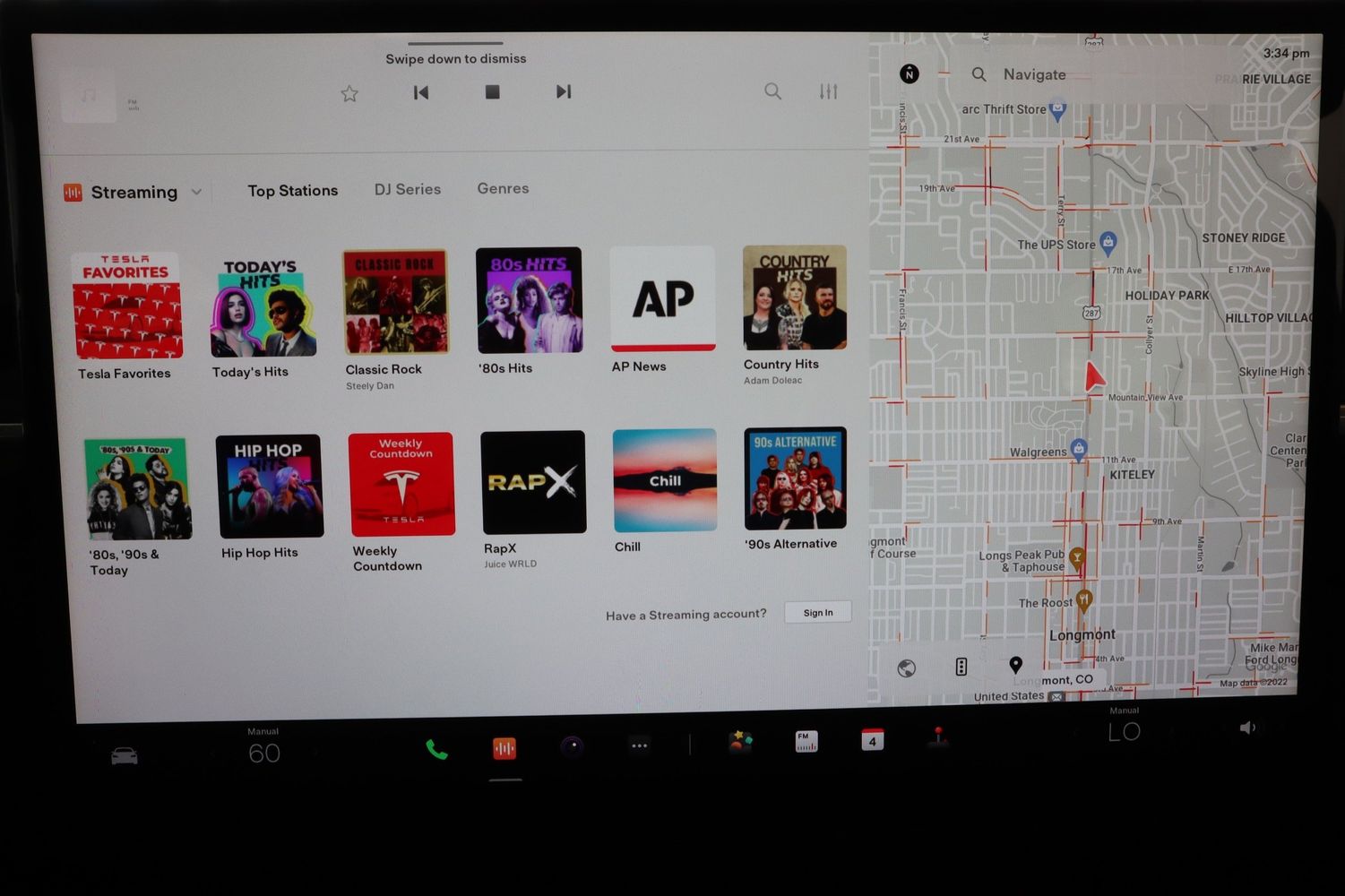Screen dimensions: 1345x896
Task: Click the Streaming logo icon
Action: click(x=73, y=193)
